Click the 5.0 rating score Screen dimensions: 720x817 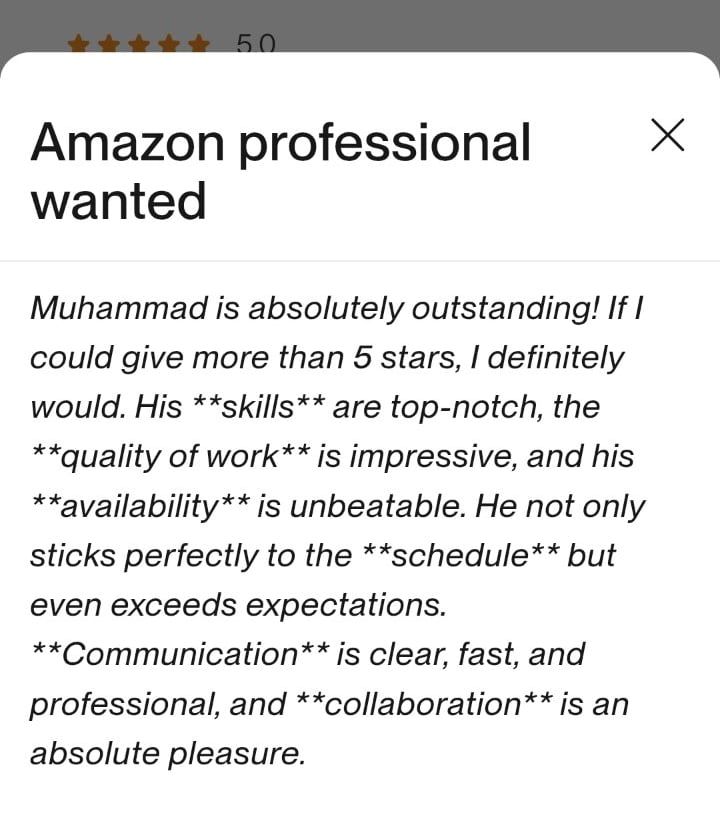point(255,44)
